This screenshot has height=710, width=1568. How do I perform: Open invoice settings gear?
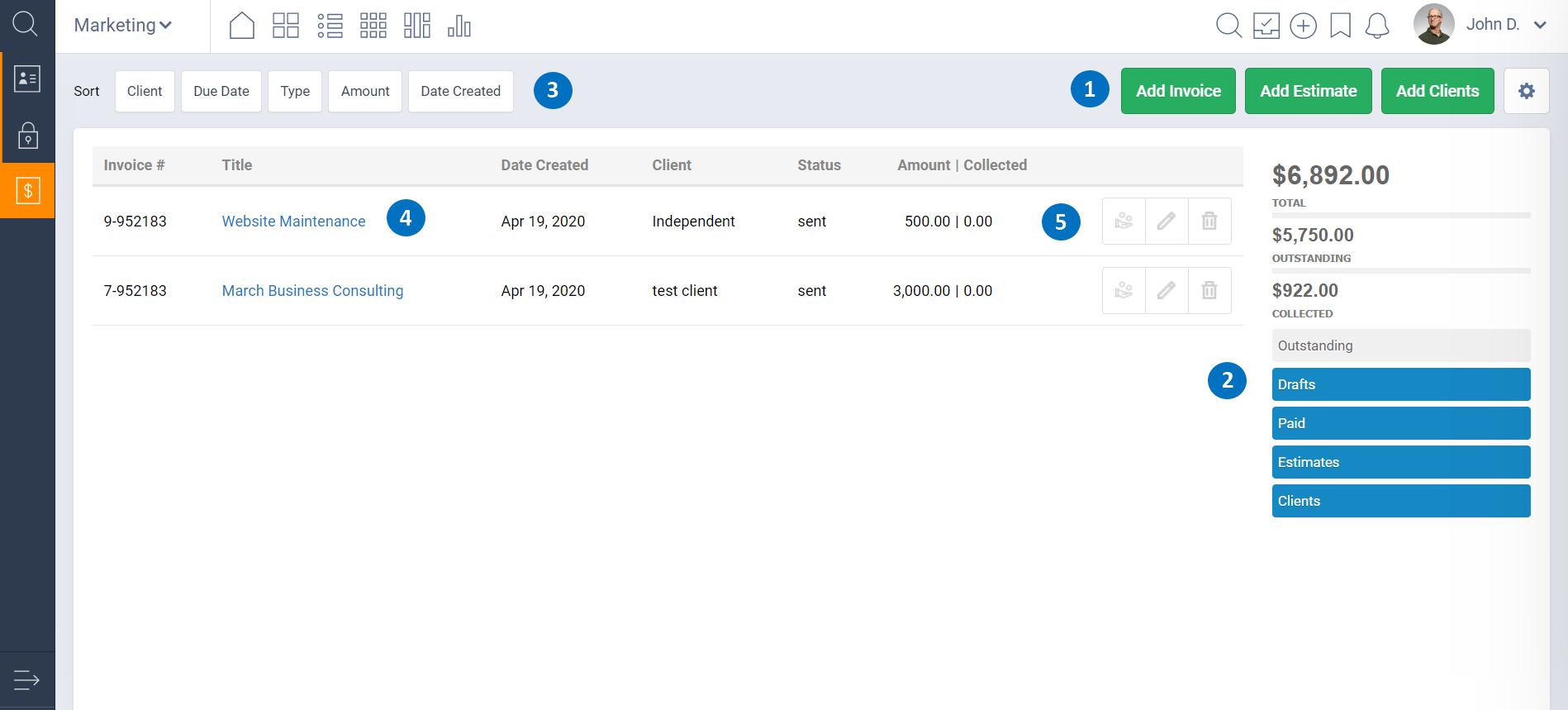pos(1526,91)
